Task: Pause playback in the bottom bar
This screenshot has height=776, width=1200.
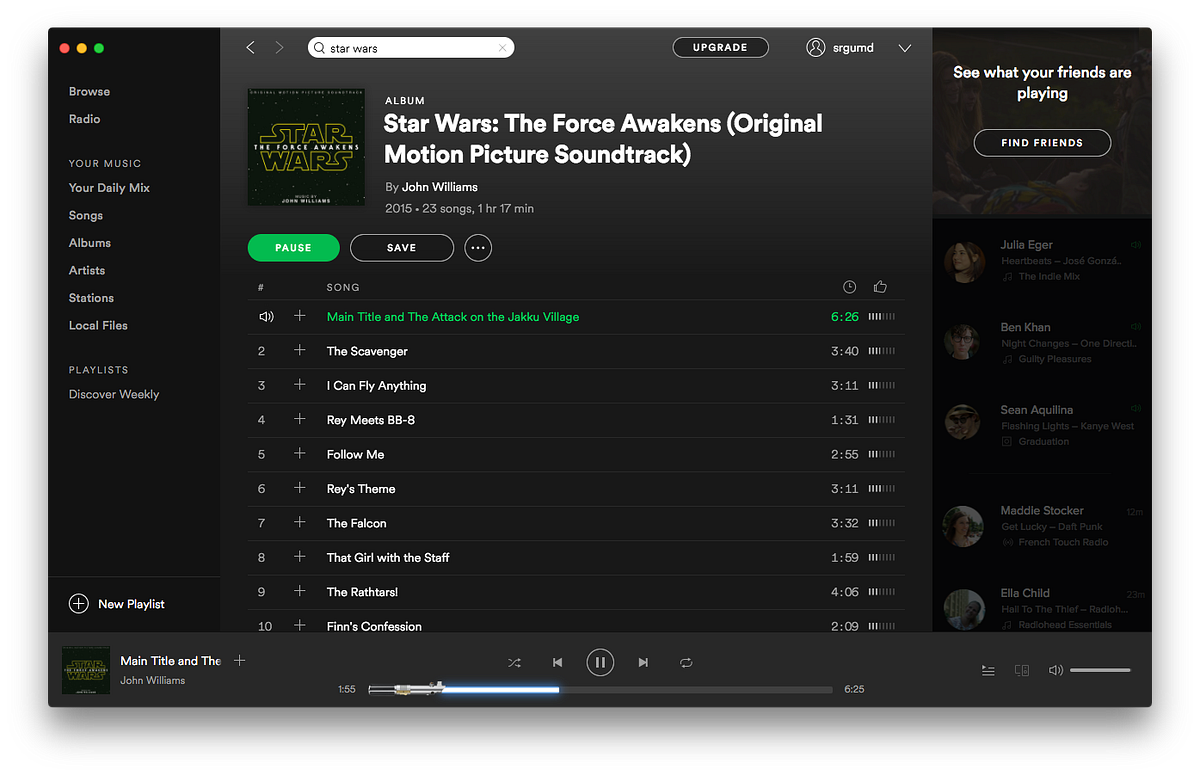Action: [600, 662]
